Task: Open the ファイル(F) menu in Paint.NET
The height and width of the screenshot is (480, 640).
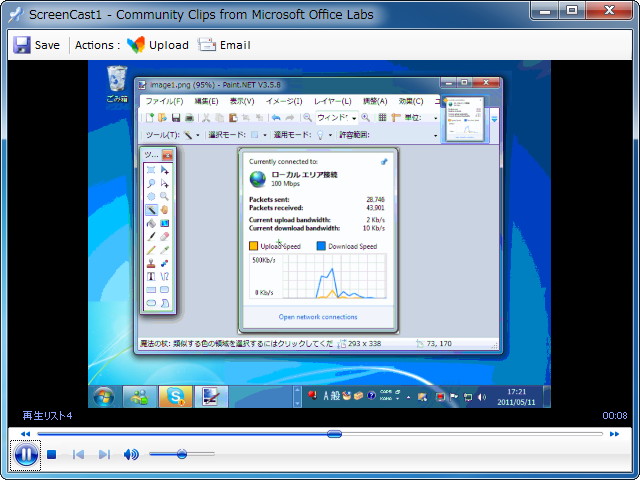Action: [x=164, y=101]
